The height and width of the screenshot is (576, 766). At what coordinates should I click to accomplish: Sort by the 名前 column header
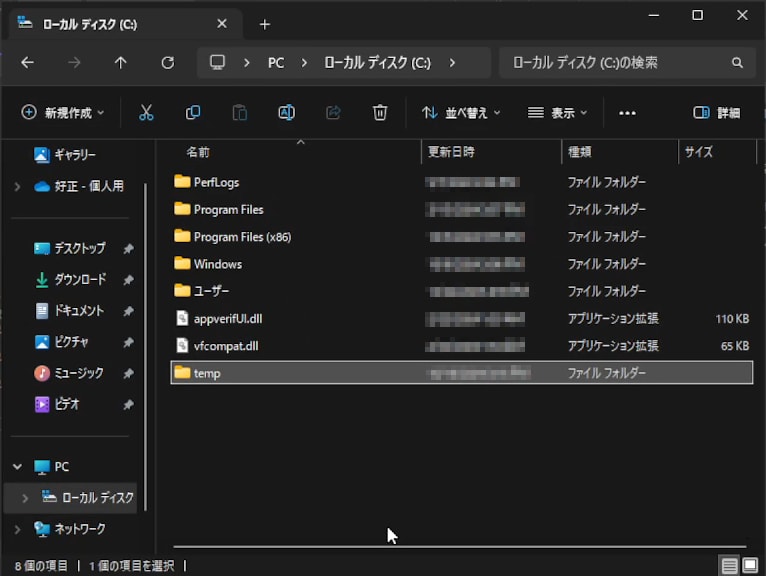pyautogui.click(x=198, y=152)
